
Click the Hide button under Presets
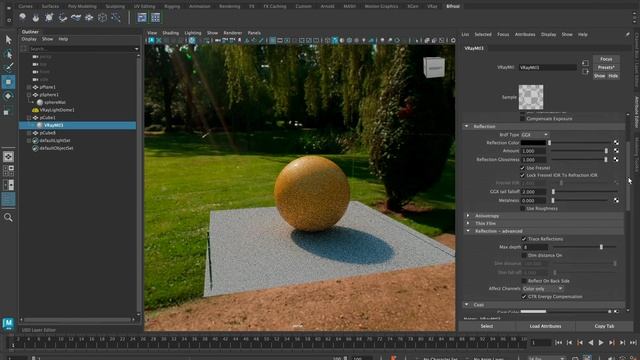tap(613, 76)
